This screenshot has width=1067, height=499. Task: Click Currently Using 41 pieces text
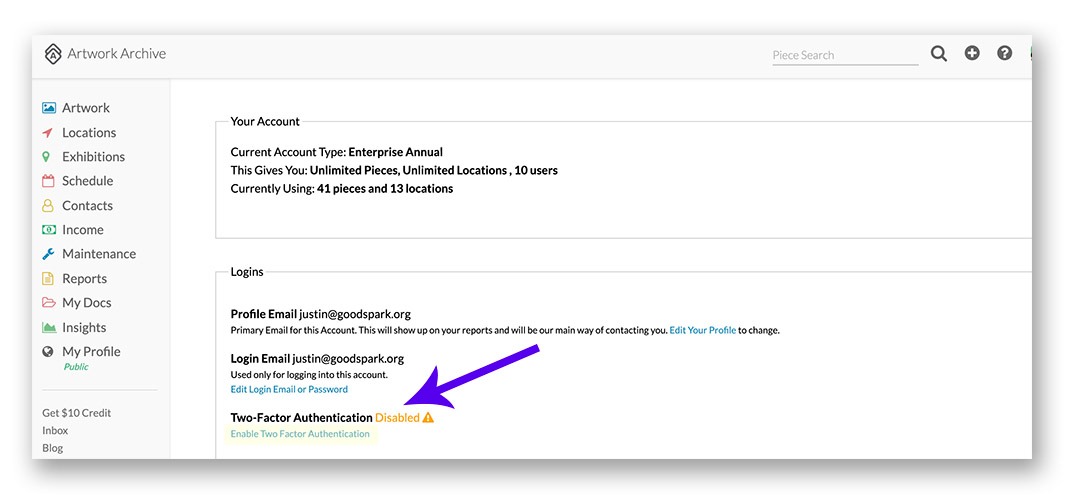point(342,189)
